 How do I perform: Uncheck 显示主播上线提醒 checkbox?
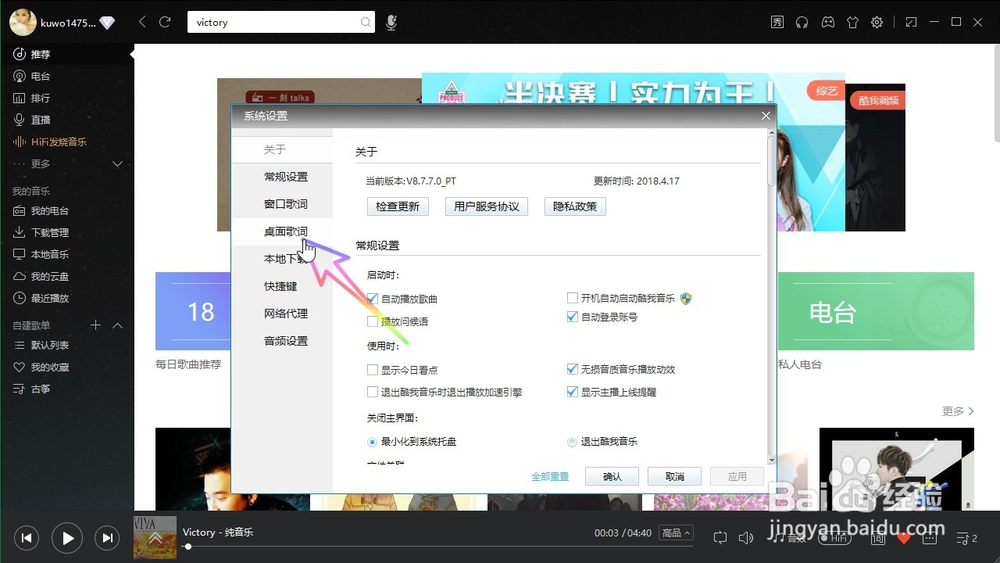point(572,391)
